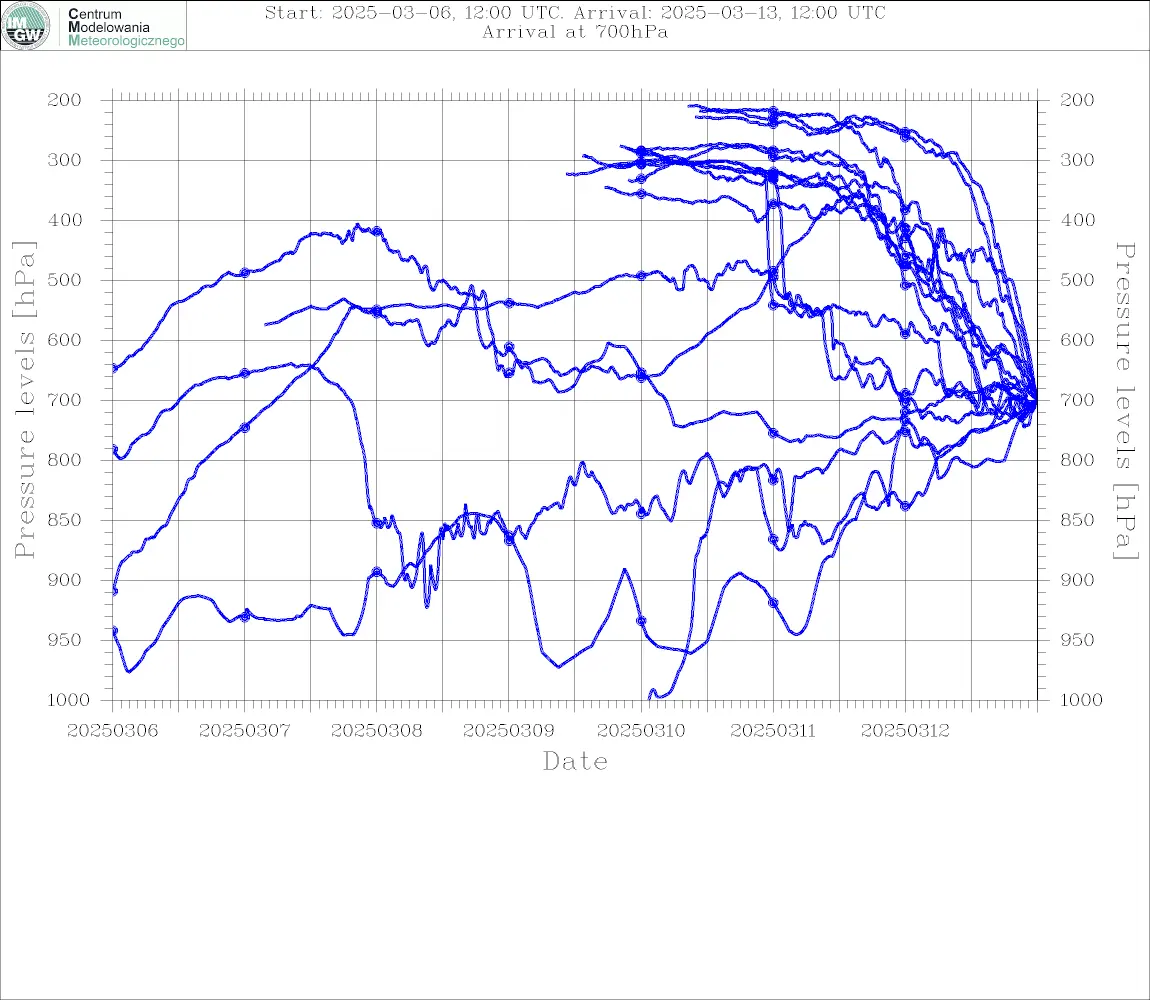Click the right axis 950 label
Screen dimensions: 1150x1000
(1077, 640)
